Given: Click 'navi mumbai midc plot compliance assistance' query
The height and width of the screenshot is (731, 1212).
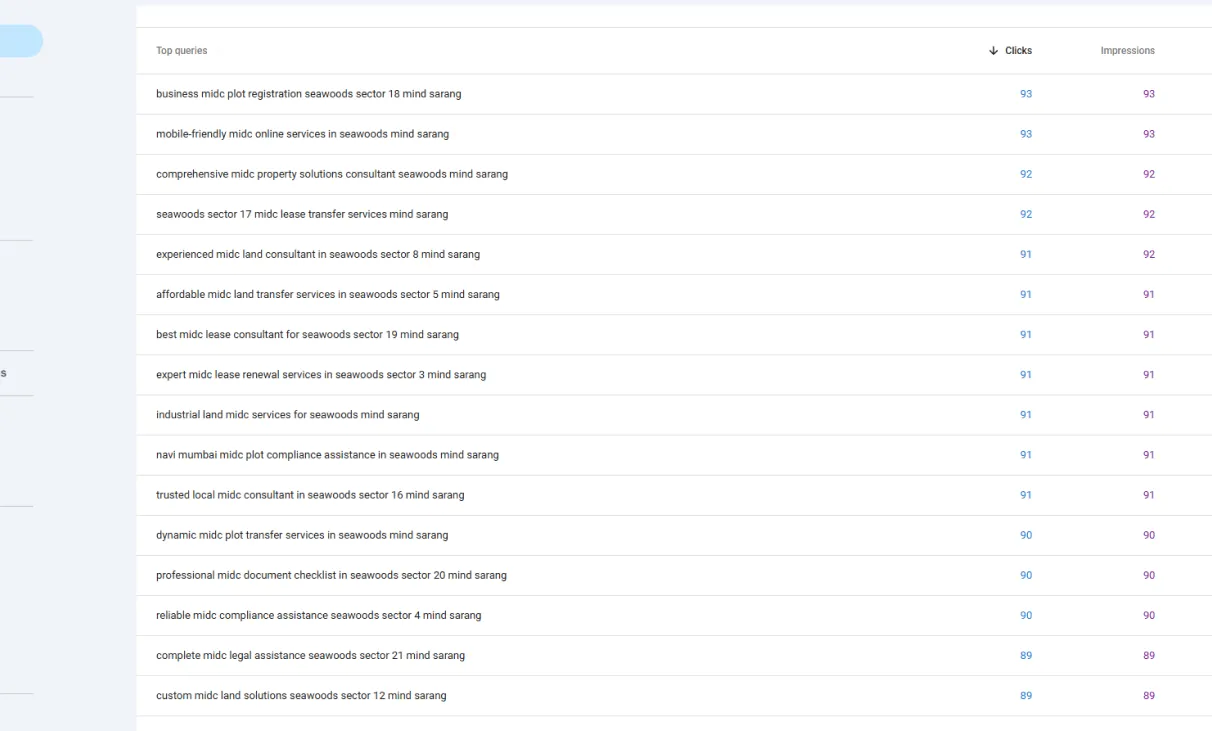Looking at the screenshot, I should pos(327,454).
